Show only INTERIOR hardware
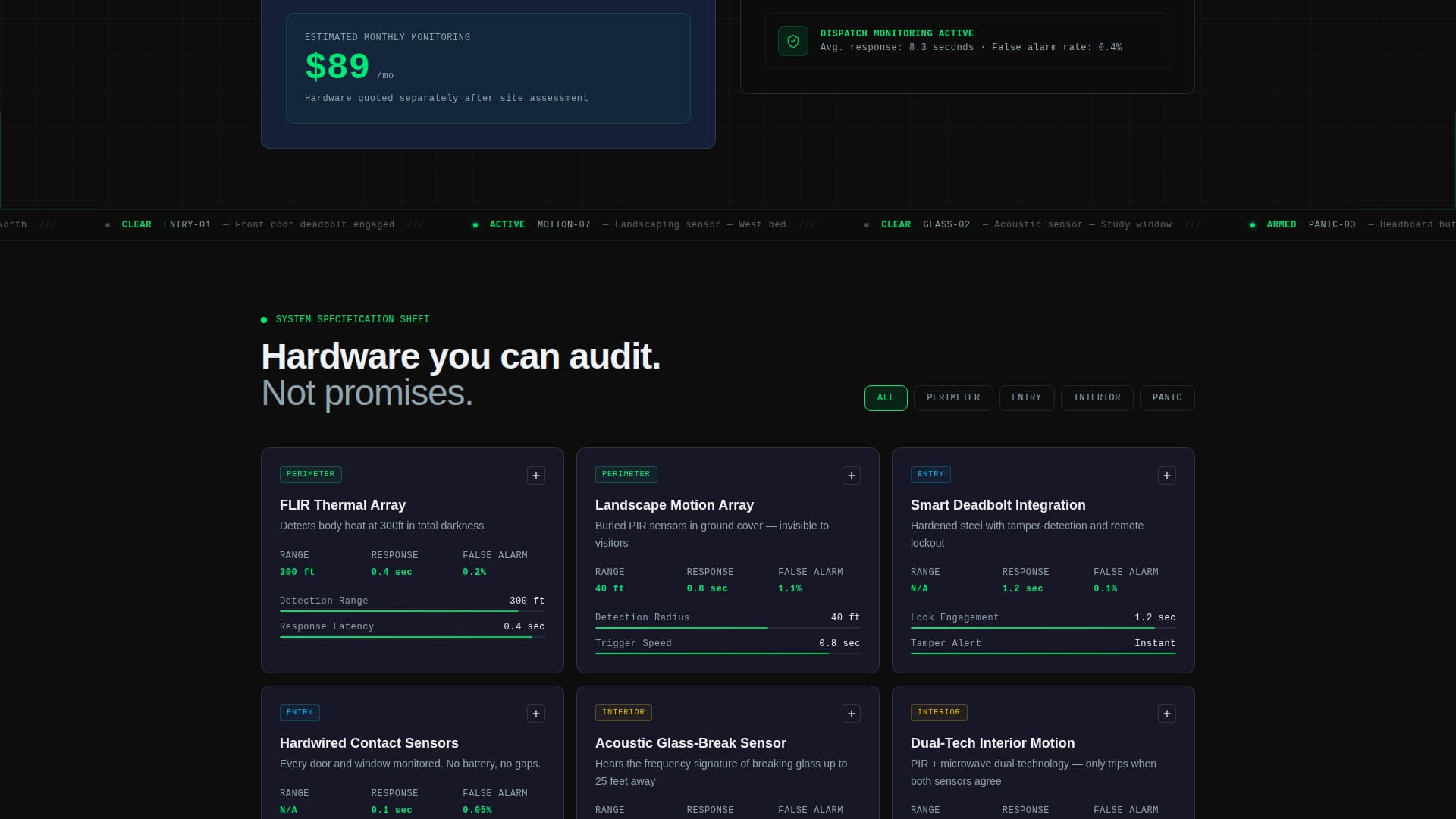 coord(1096,398)
